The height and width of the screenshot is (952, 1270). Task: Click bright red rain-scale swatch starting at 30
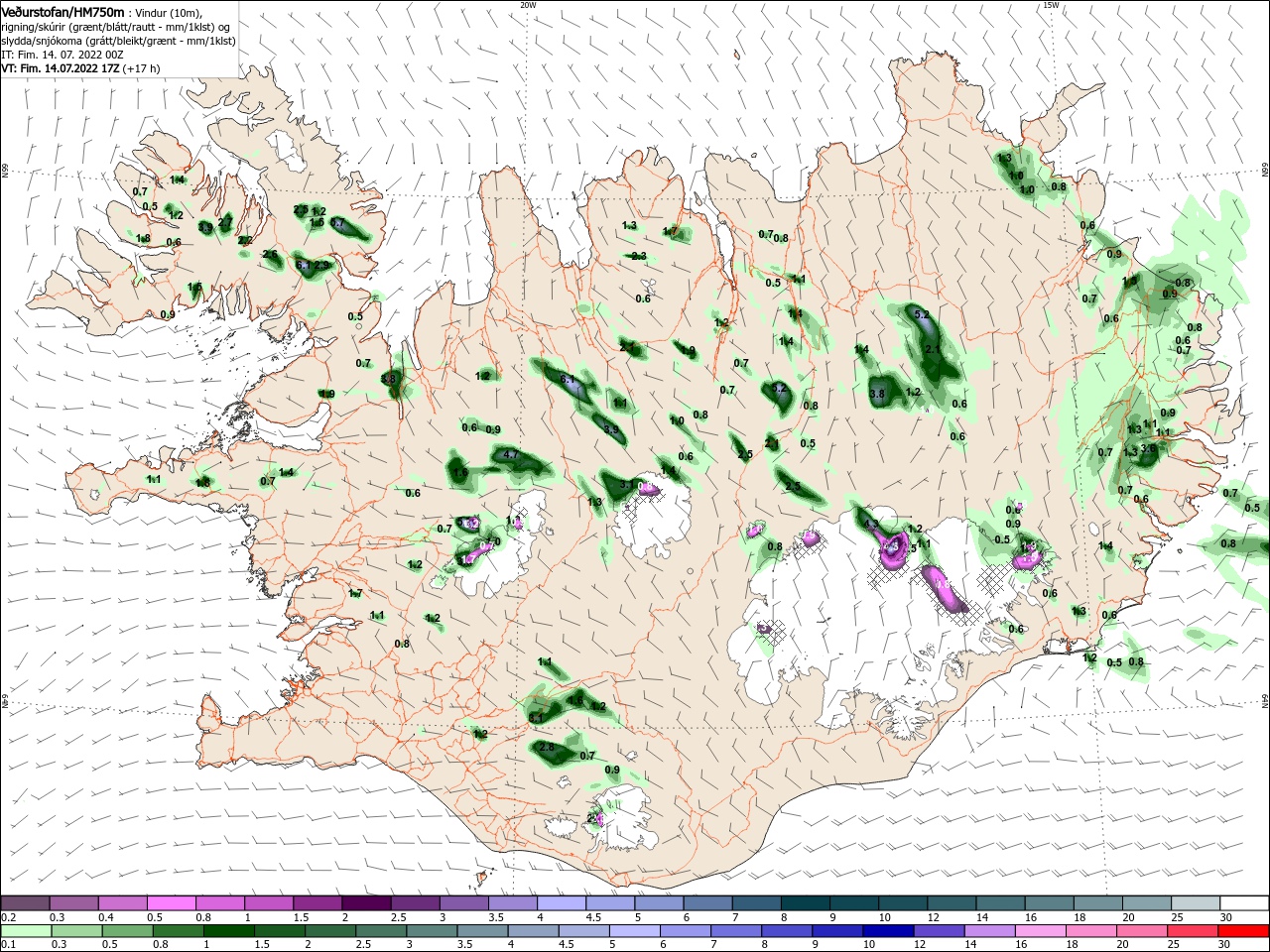click(1243, 931)
